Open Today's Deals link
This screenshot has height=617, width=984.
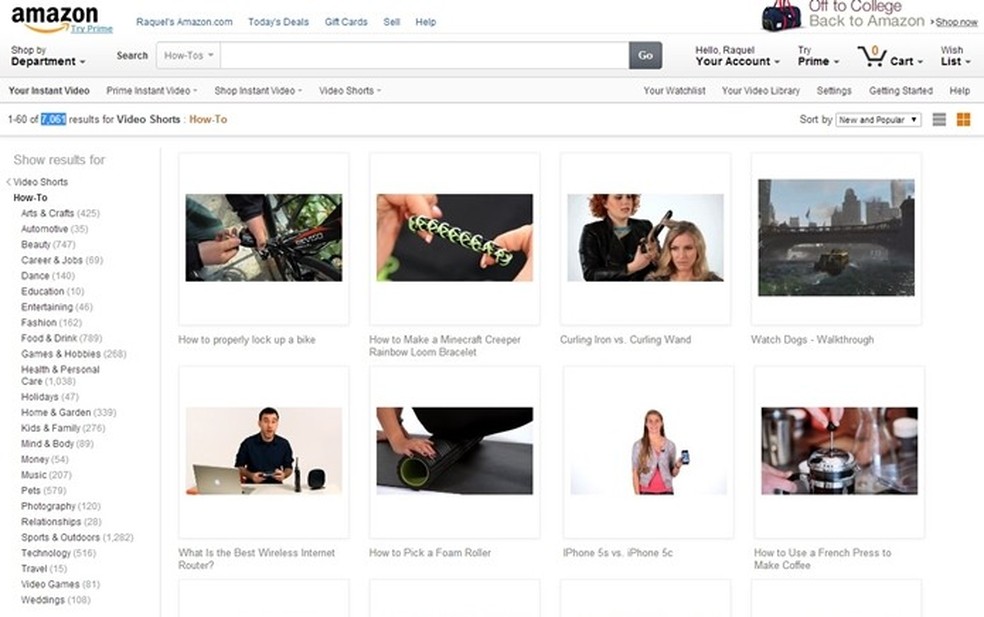pyautogui.click(x=278, y=22)
